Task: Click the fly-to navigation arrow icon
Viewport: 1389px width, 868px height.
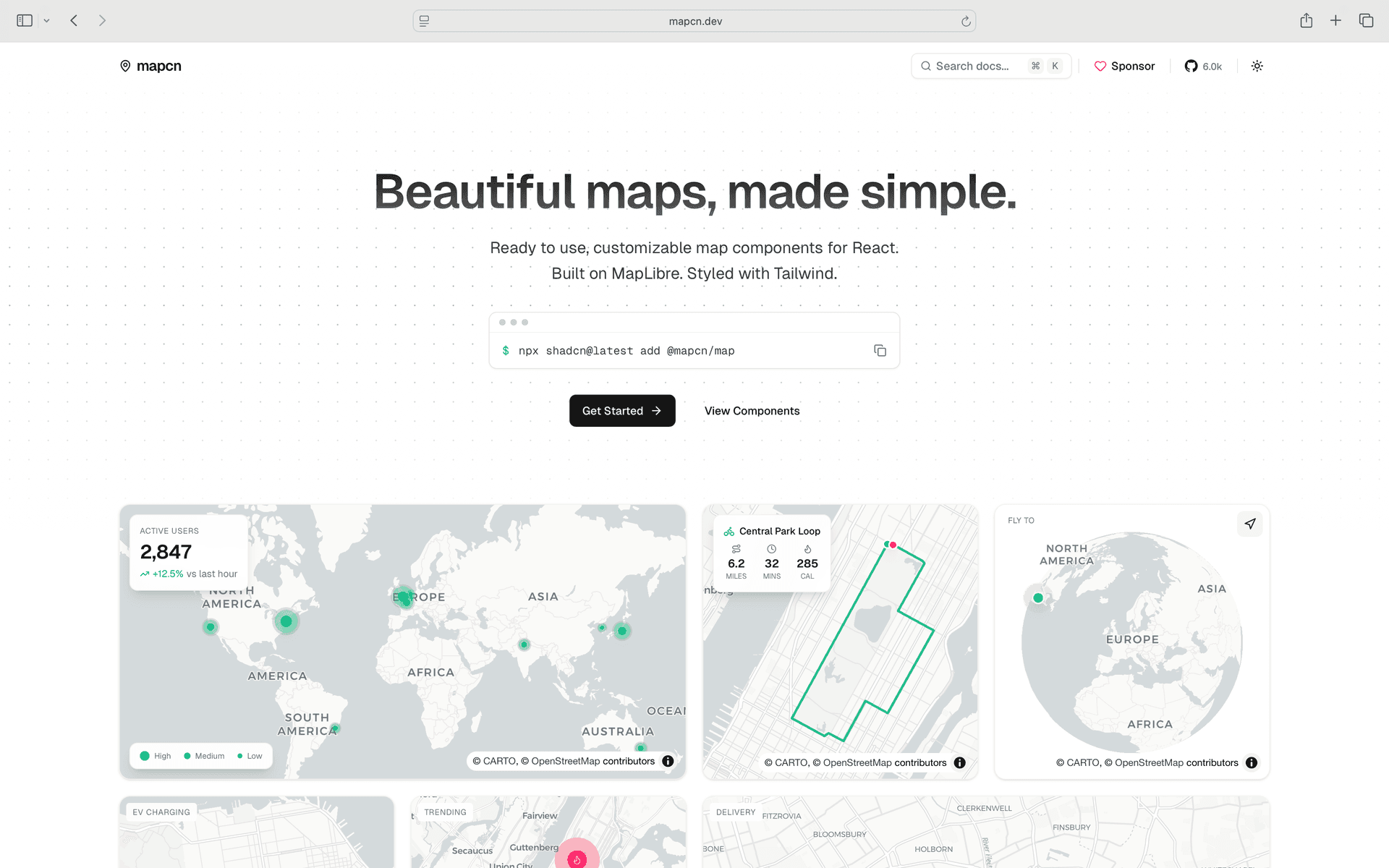Action: (x=1249, y=524)
